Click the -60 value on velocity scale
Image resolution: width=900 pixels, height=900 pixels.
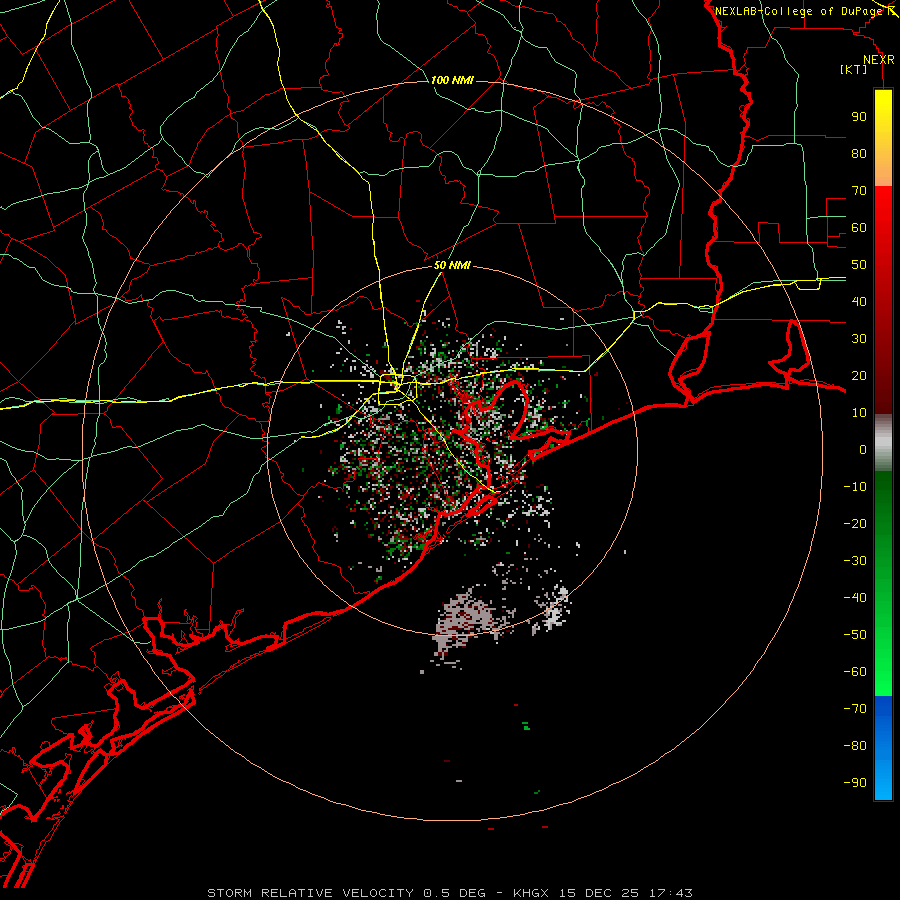(x=855, y=672)
